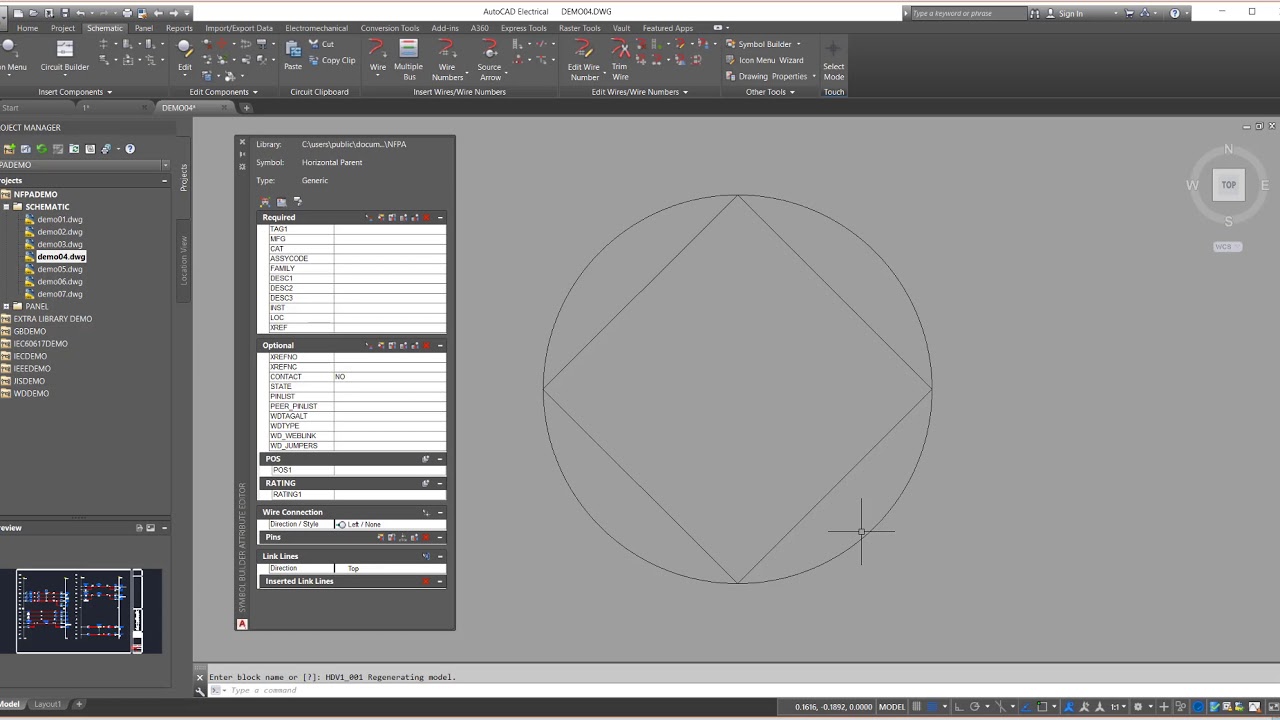1280x720 pixels.
Task: Open the Icon Menu Wizard
Action: [x=764, y=60]
